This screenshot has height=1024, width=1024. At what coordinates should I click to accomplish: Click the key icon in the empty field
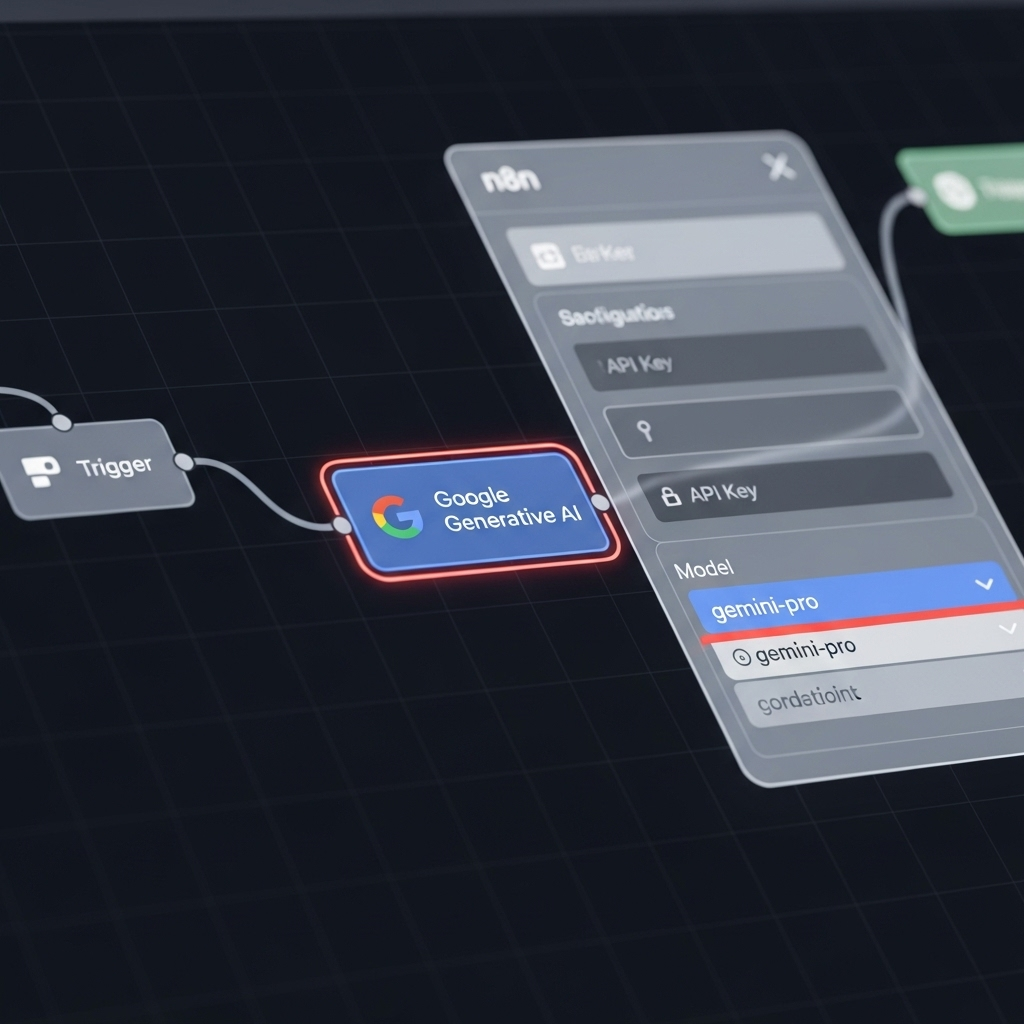pyautogui.click(x=645, y=430)
